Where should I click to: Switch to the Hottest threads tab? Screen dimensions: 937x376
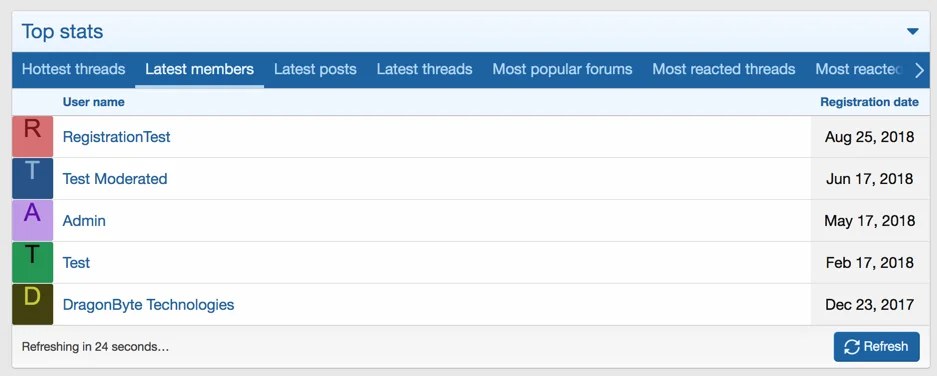74,69
